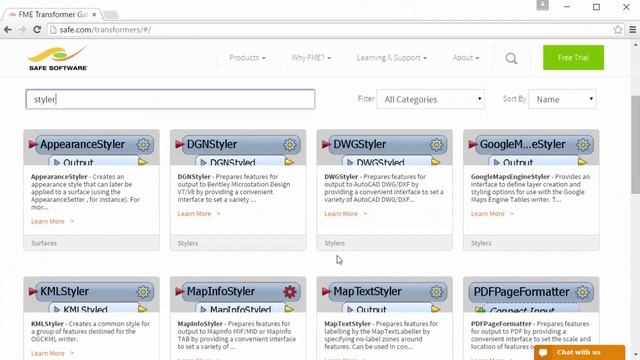Image resolution: width=640 pixels, height=360 pixels.
Task: Click the GoogleM...eStyler gear icon
Action: click(583, 144)
